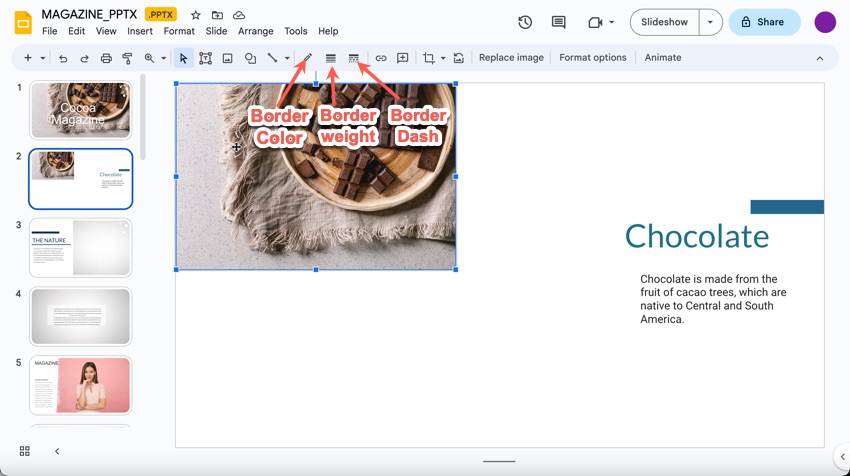This screenshot has width=850, height=476.
Task: Select slide 5 pink woman thumbnail
Action: click(81, 385)
